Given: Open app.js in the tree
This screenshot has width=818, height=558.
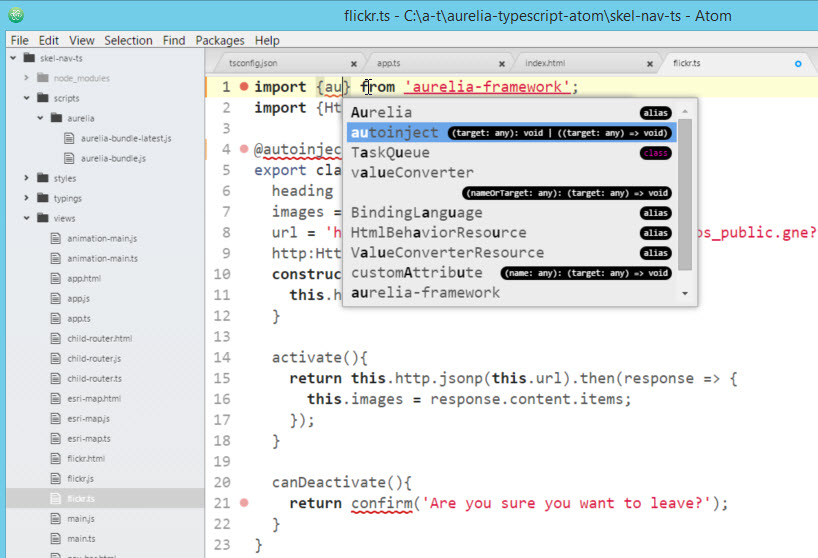Looking at the screenshot, I should pyautogui.click(x=78, y=298).
